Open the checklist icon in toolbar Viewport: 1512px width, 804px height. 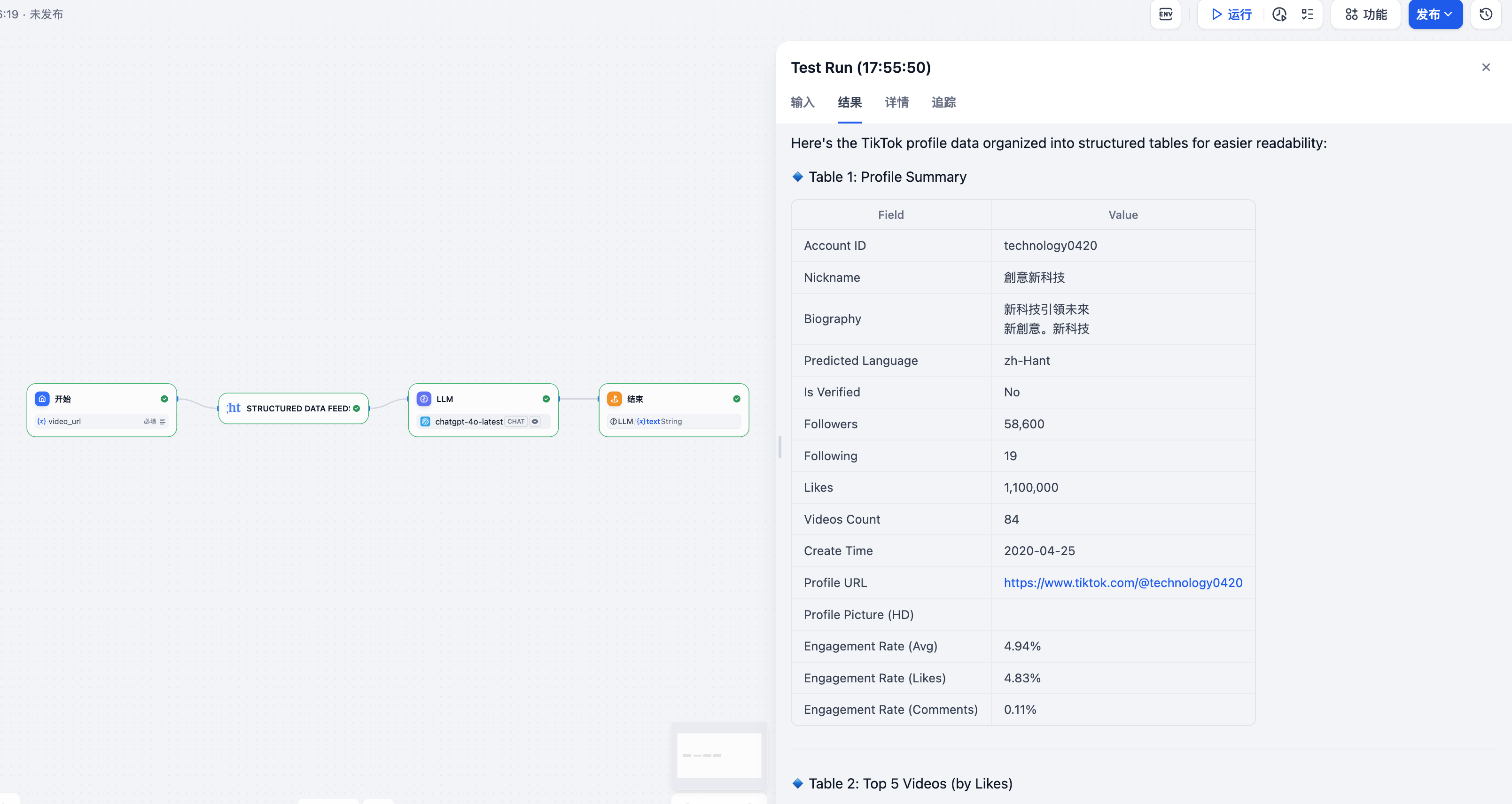click(x=1307, y=14)
